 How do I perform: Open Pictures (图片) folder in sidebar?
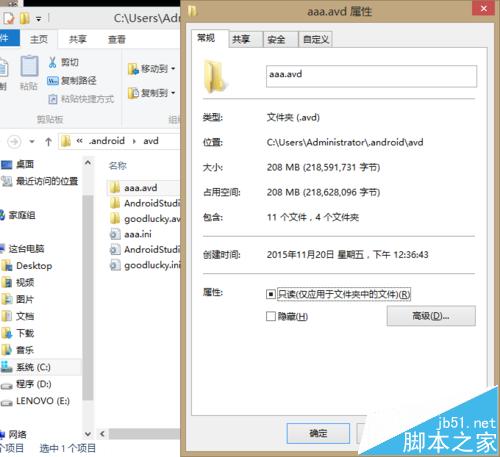(x=18, y=299)
